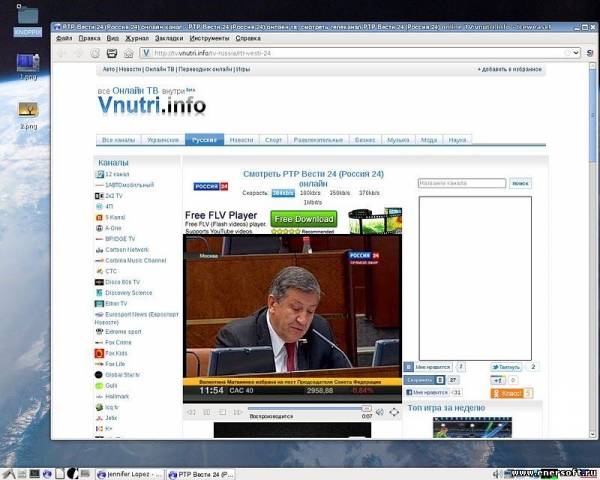600x480 pixels.
Task: Open the BRIDGE TV channel
Action: (120, 238)
